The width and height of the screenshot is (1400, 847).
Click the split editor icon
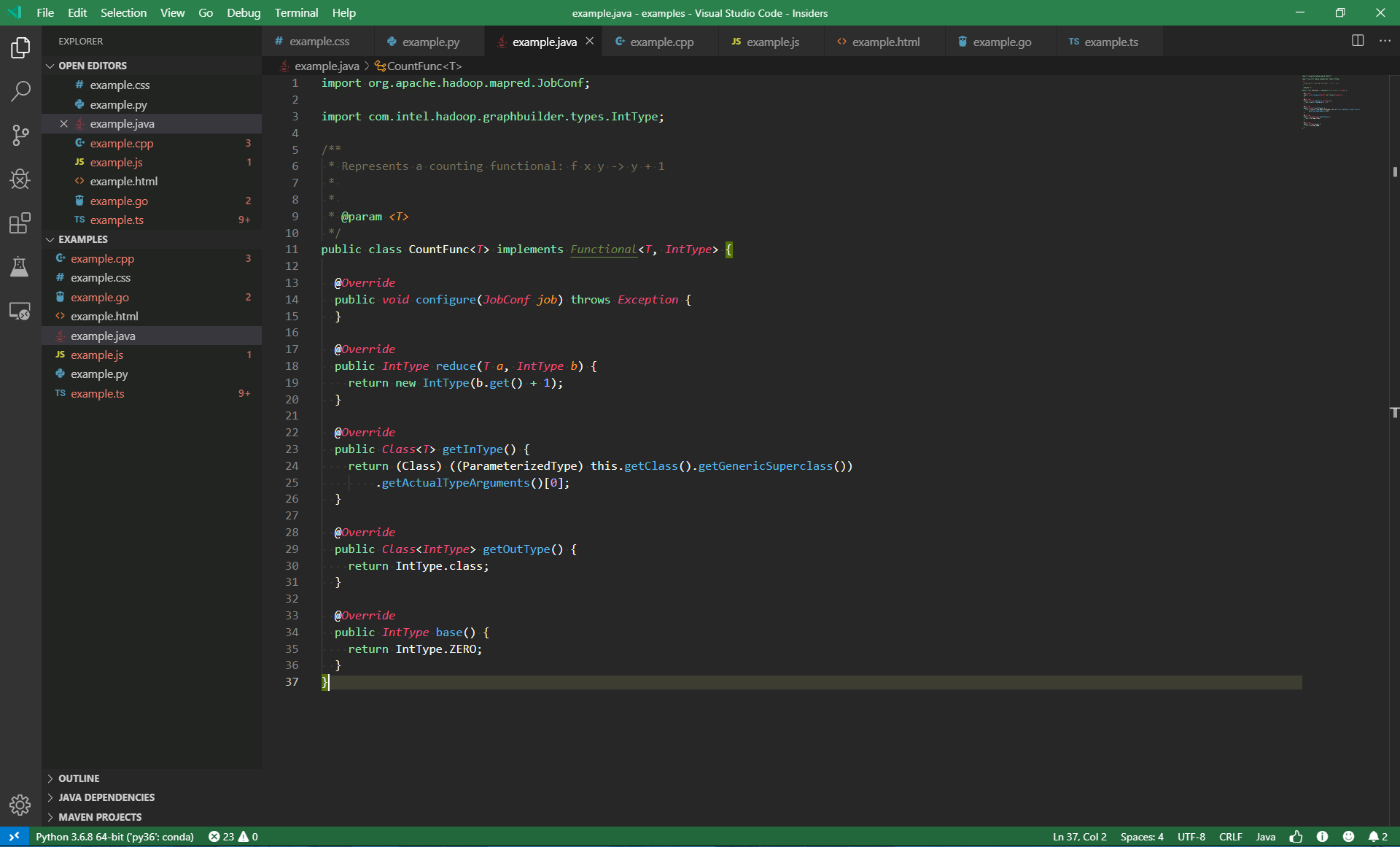[x=1357, y=41]
